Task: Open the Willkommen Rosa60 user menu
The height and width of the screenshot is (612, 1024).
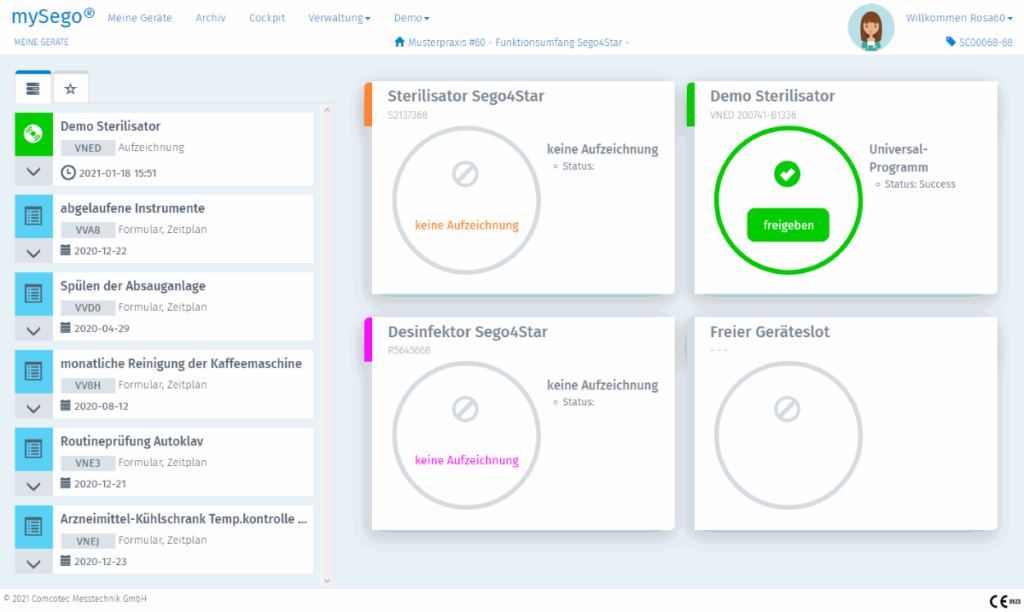Action: pyautogui.click(x=959, y=18)
